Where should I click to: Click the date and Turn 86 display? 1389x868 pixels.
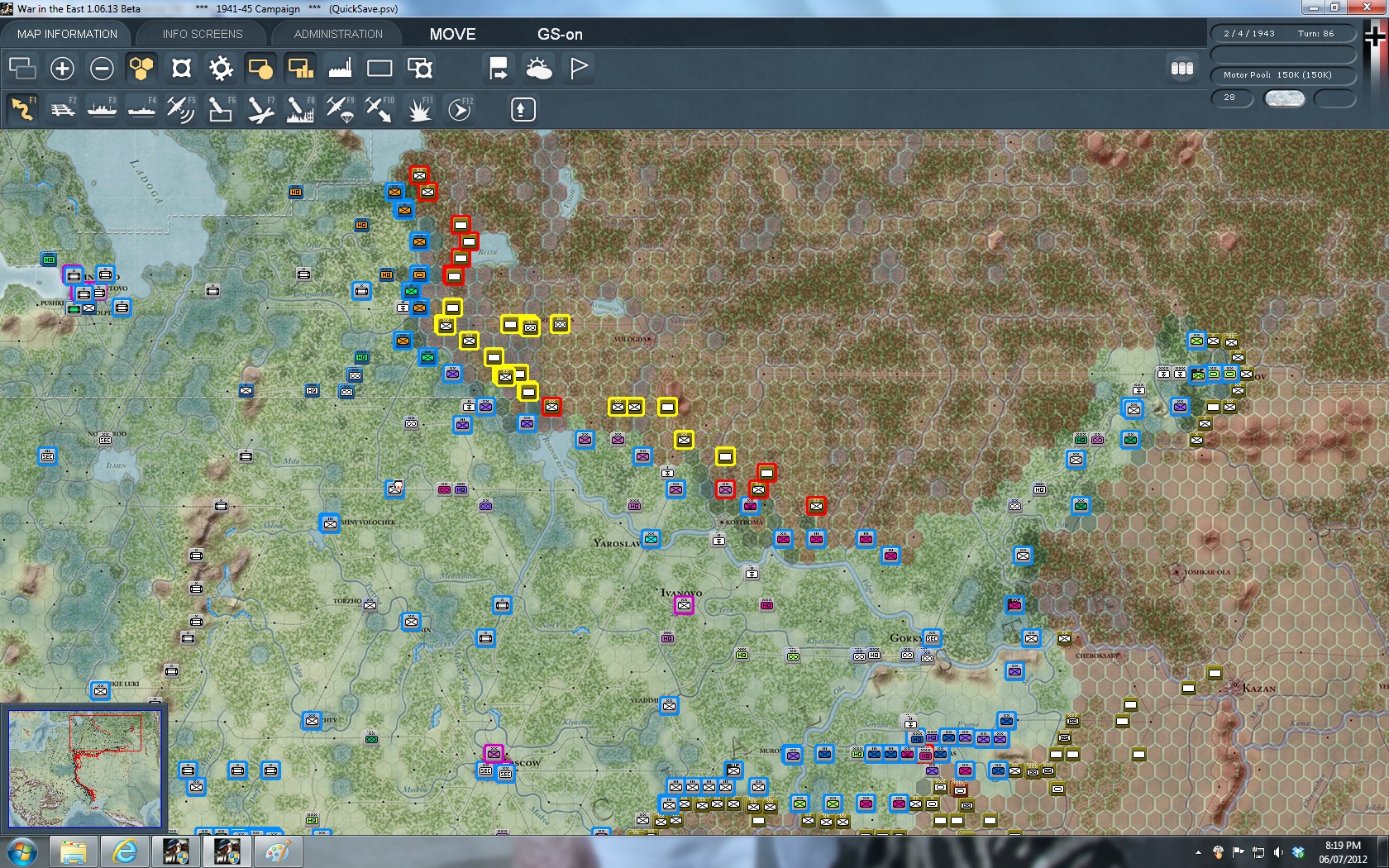[x=1283, y=33]
